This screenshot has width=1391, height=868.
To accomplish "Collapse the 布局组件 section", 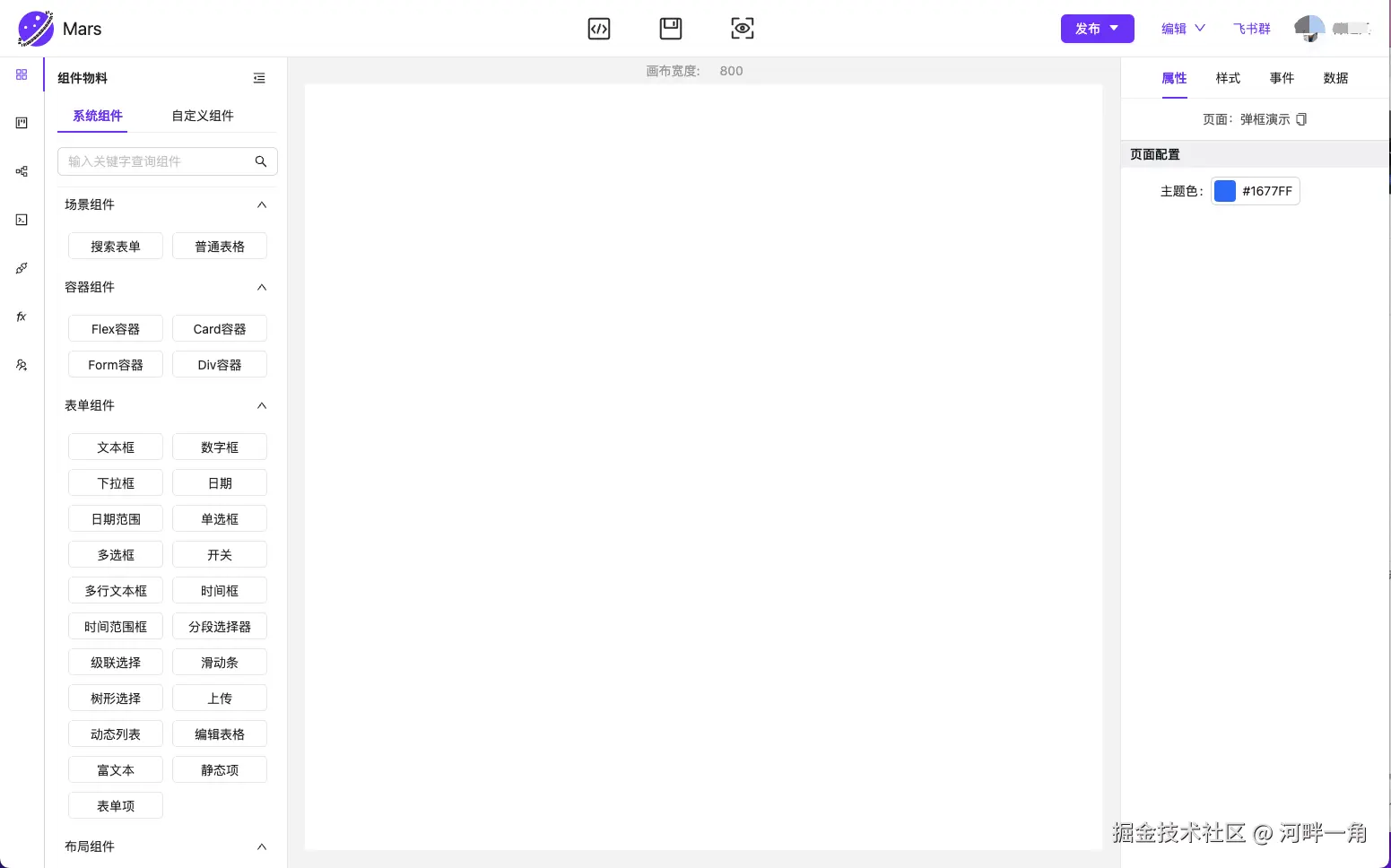I will (x=262, y=846).
